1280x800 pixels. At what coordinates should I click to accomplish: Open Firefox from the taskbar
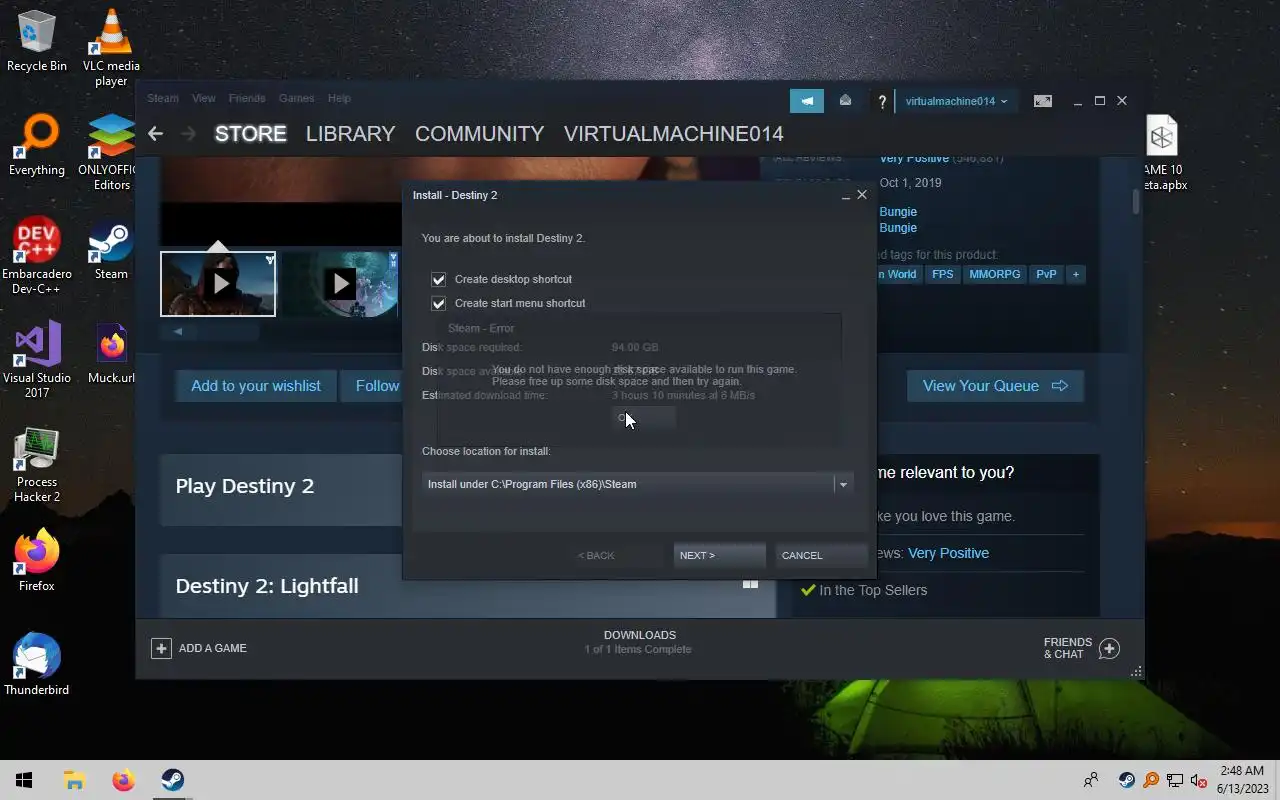point(123,780)
